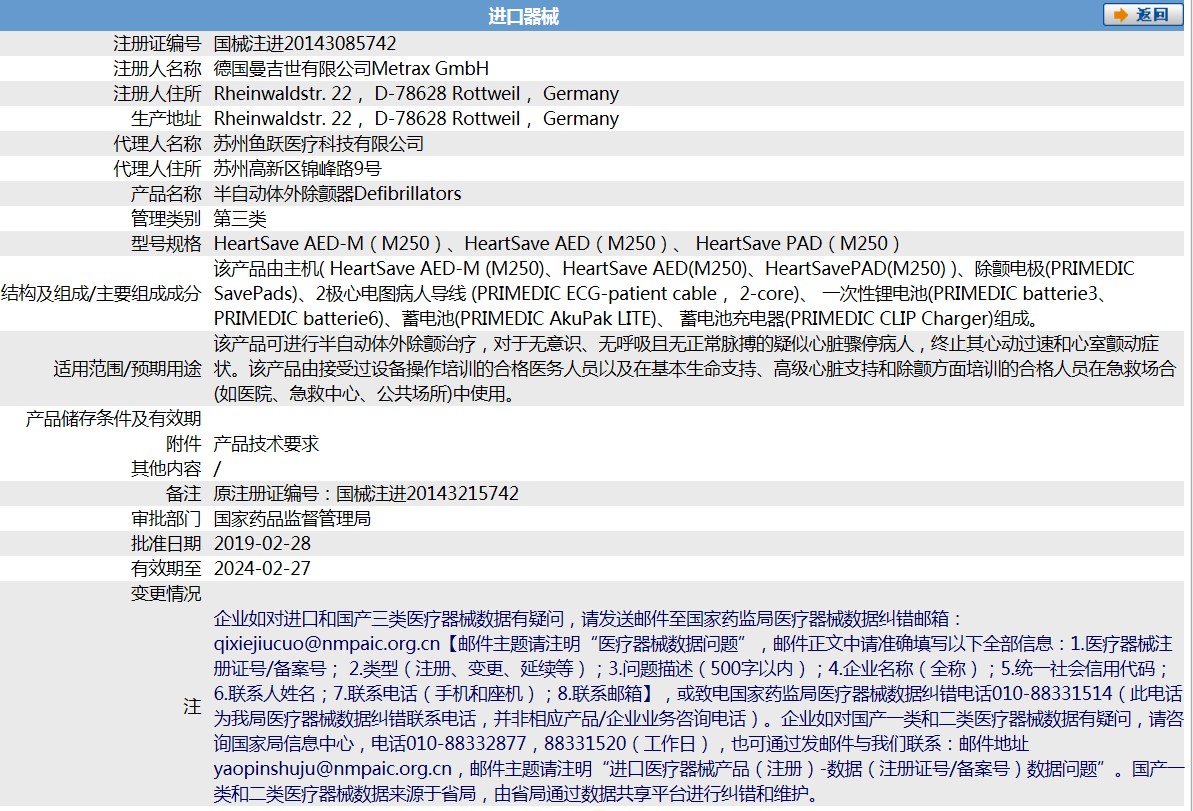Click the 型号规格 label
Screen dimensions: 1193x811
pyautogui.click(x=166, y=243)
